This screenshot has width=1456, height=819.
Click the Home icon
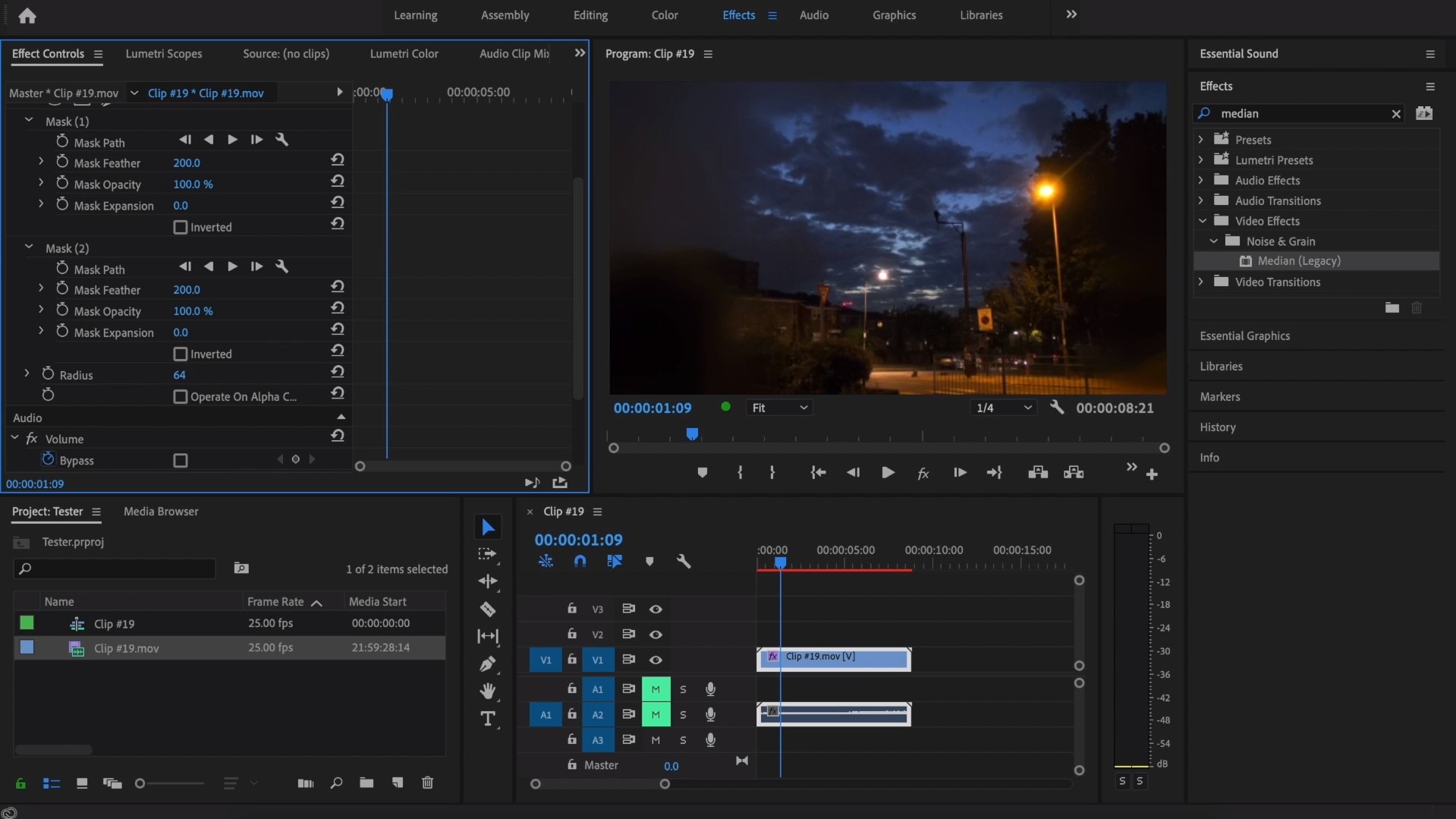(27, 16)
